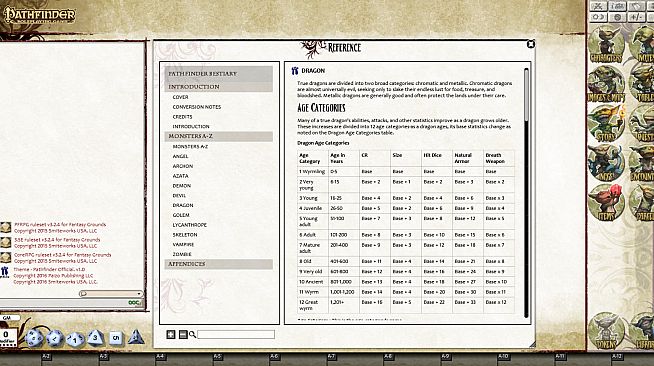Open the Parcels sidebar button
The image size is (654, 366).
642,203
